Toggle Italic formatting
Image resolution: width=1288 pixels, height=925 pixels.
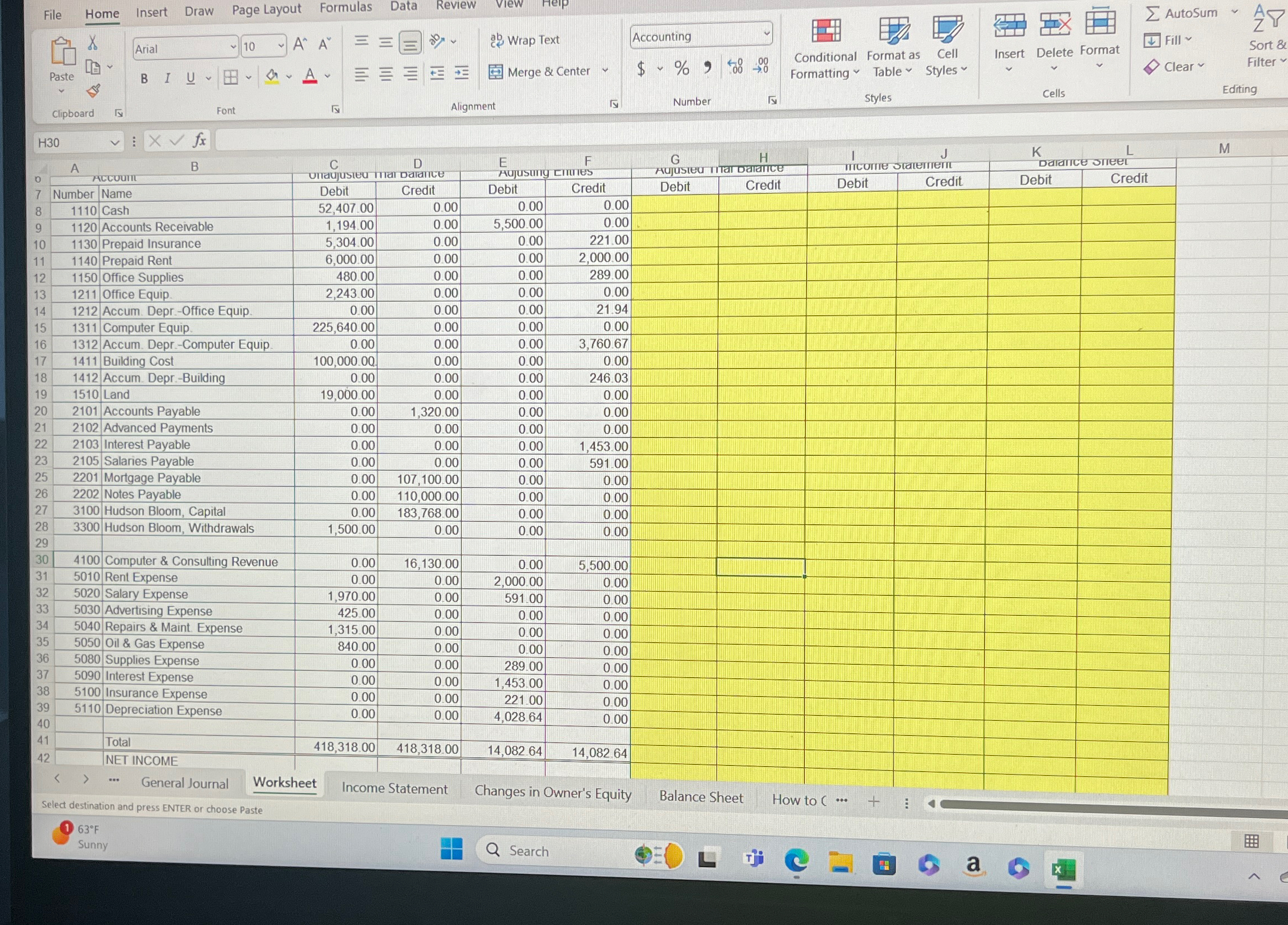167,78
